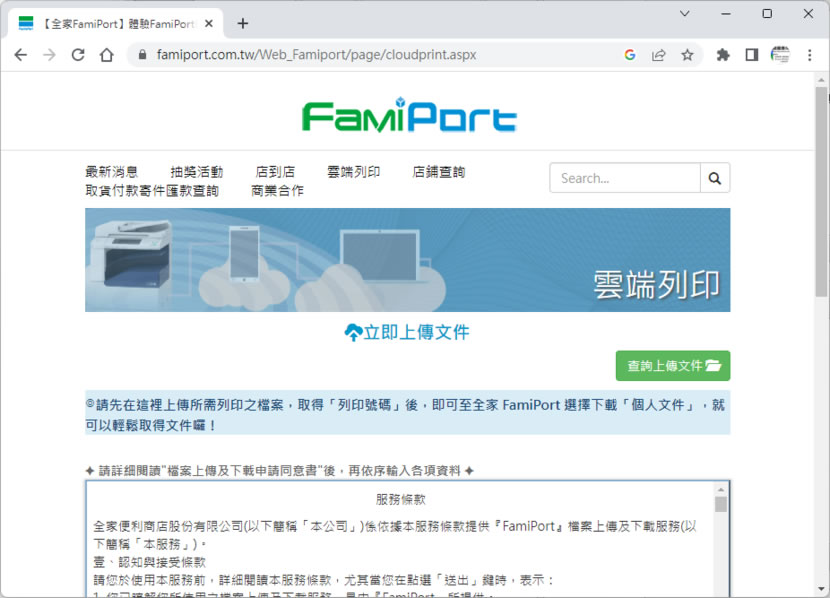830x598 pixels.
Task: Select the 【全家FamiPort】 browser tab
Action: tap(116, 23)
